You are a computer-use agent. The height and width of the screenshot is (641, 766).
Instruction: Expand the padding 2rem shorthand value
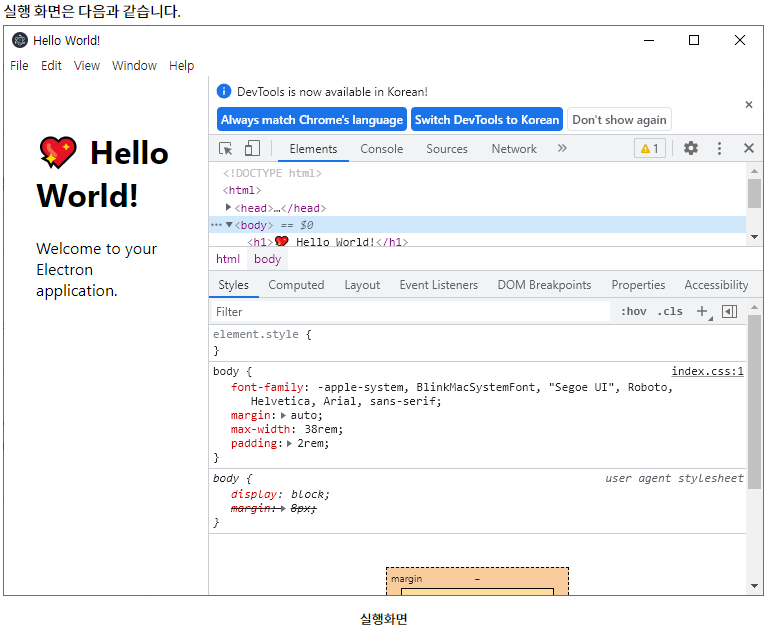(x=289, y=443)
